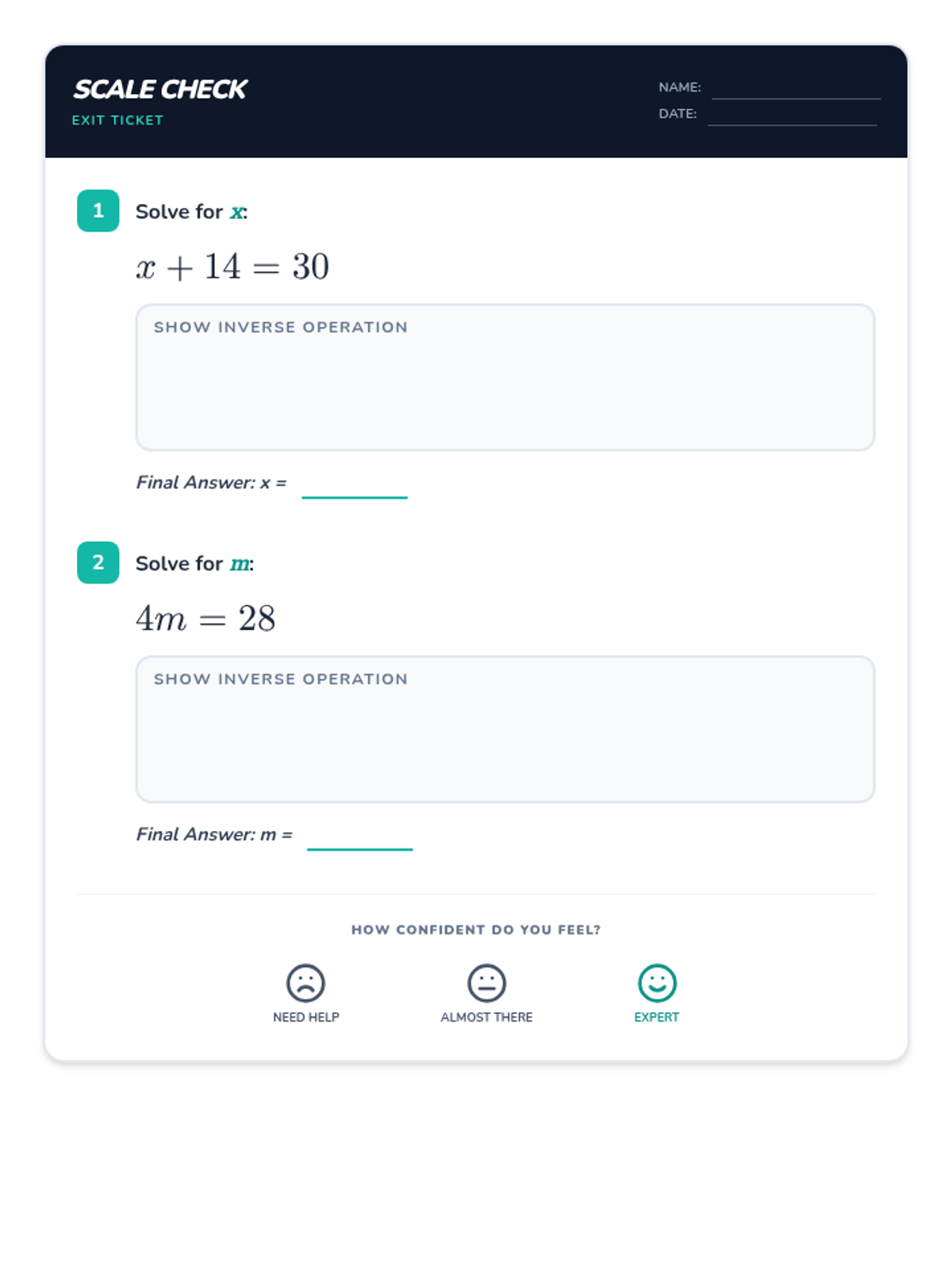Choose the EXPERT confidence label
This screenshot has width=952, height=1270.
657,1018
